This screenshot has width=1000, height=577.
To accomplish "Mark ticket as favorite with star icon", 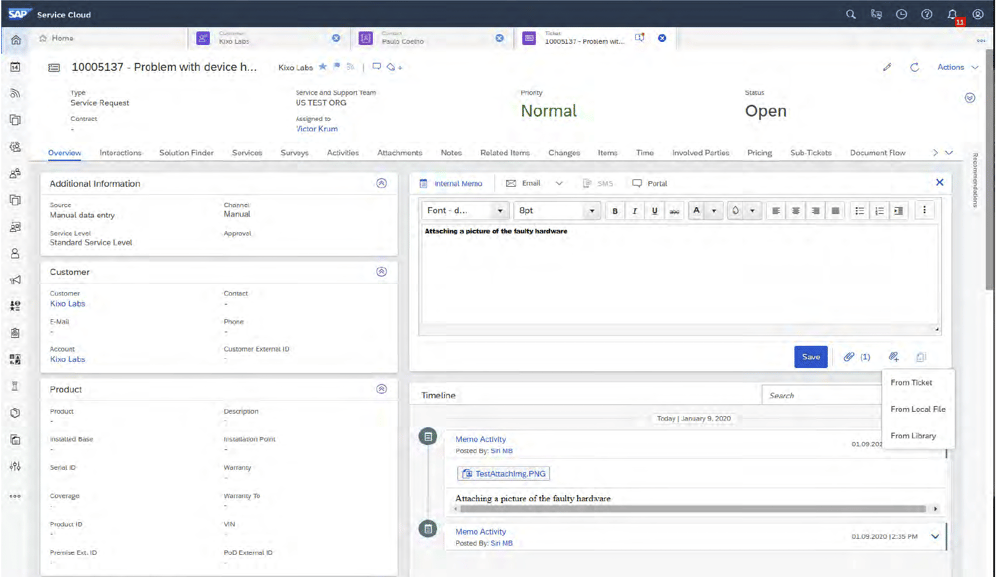I will 323,66.
